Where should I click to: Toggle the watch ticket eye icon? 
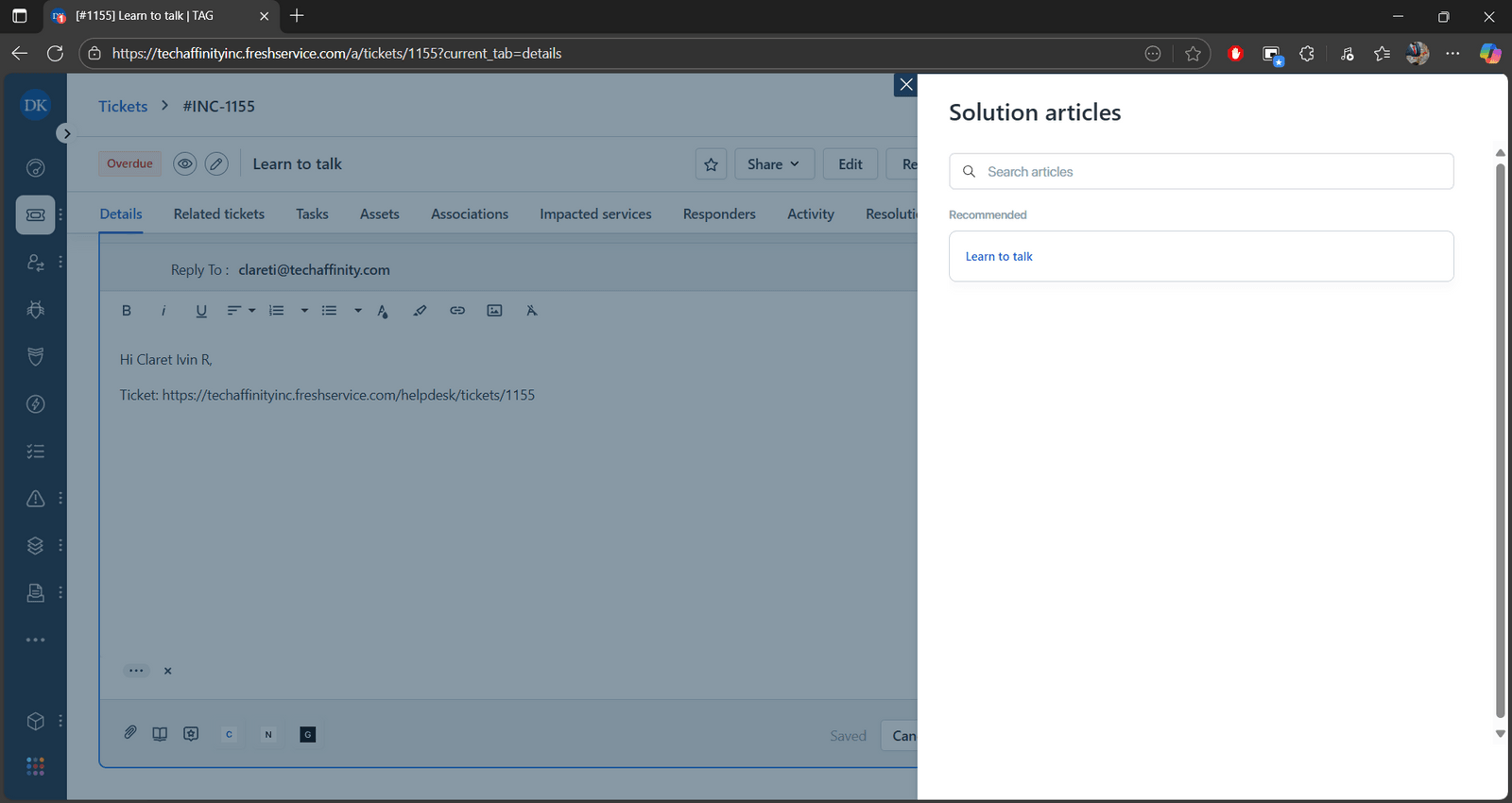[x=185, y=163]
